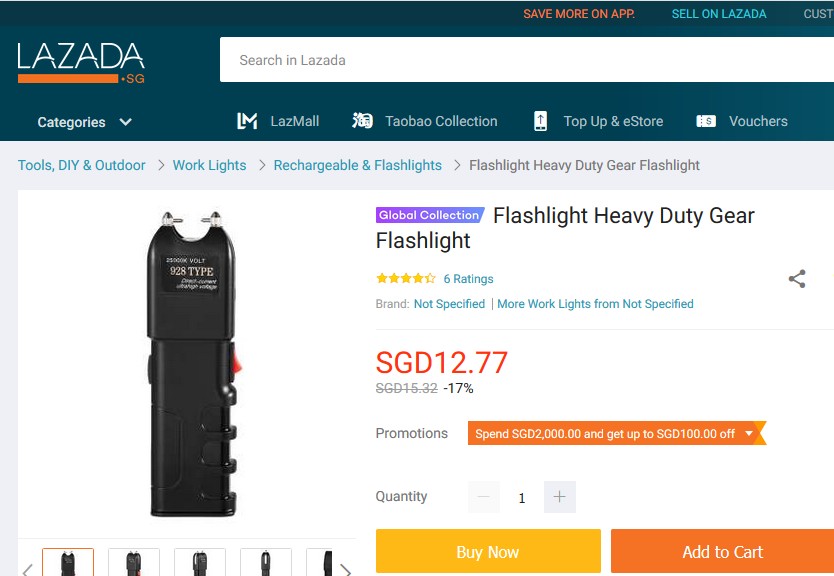Open the 6 Ratings link
The image size is (834, 576).
click(468, 278)
